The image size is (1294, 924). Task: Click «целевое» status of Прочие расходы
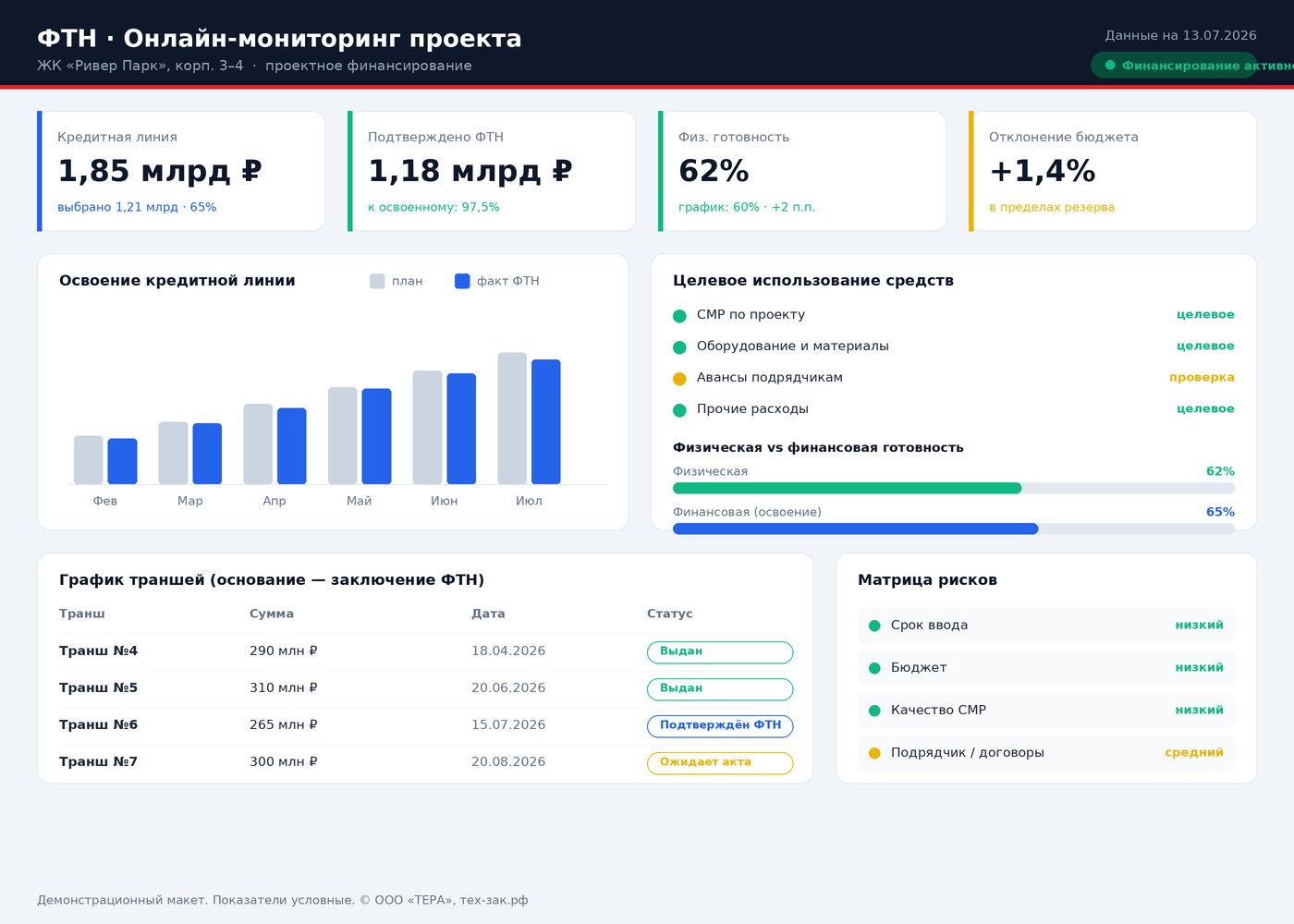click(x=1205, y=409)
